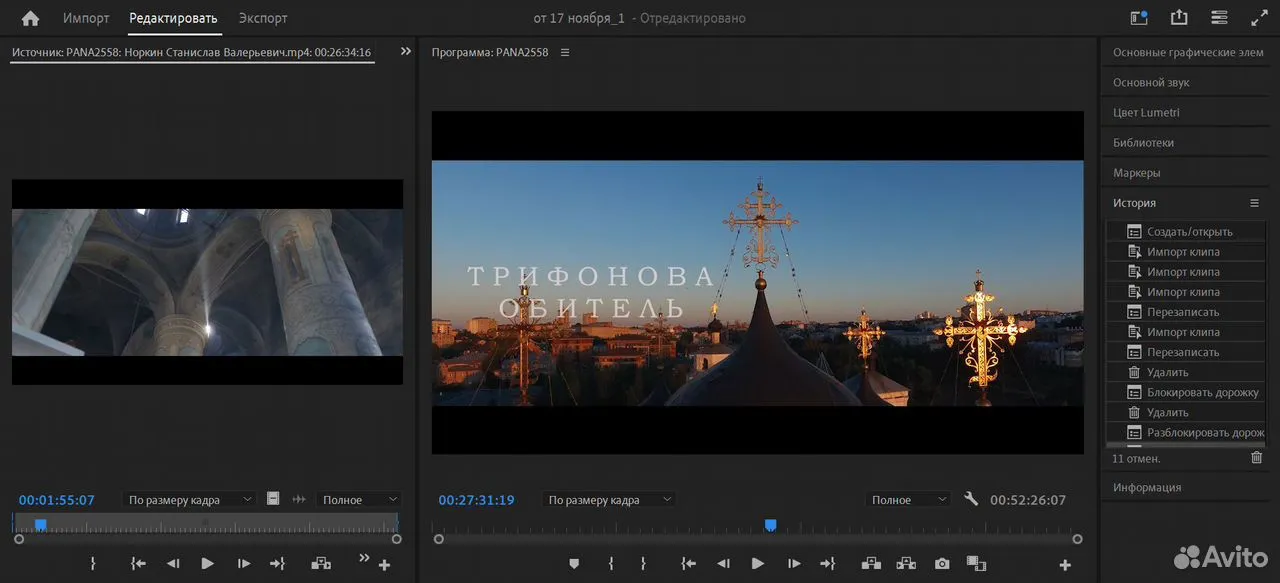The image size is (1280, 583).
Task: Click the Quick Export share icon
Action: 1179,18
